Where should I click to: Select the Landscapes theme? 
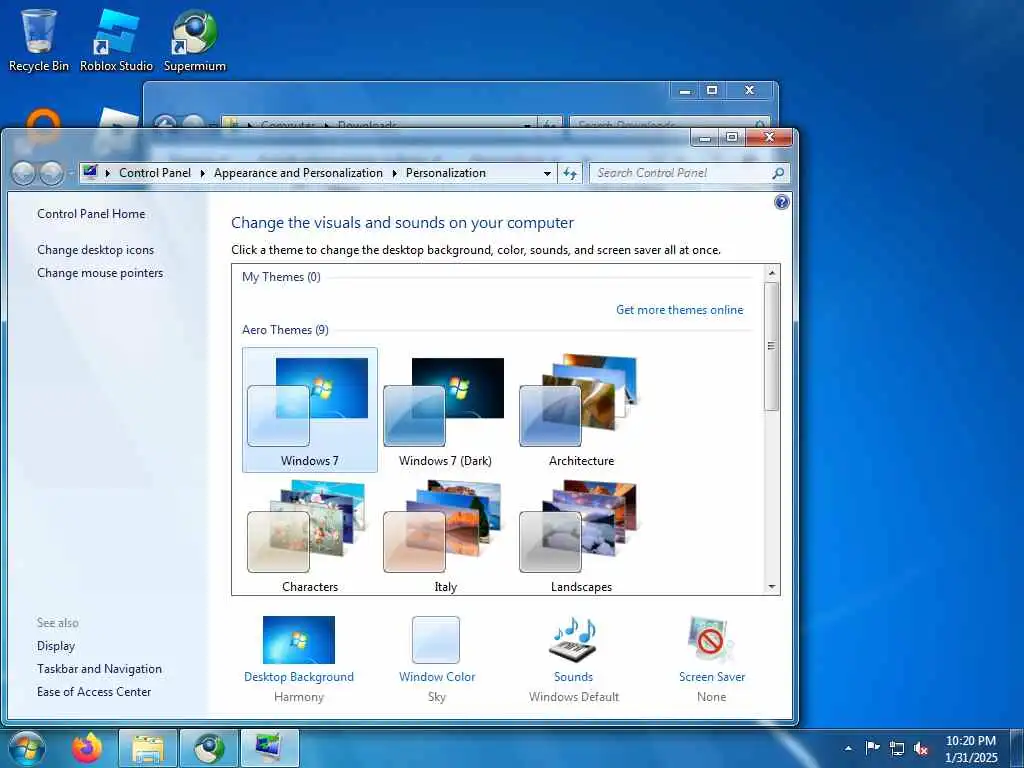581,536
